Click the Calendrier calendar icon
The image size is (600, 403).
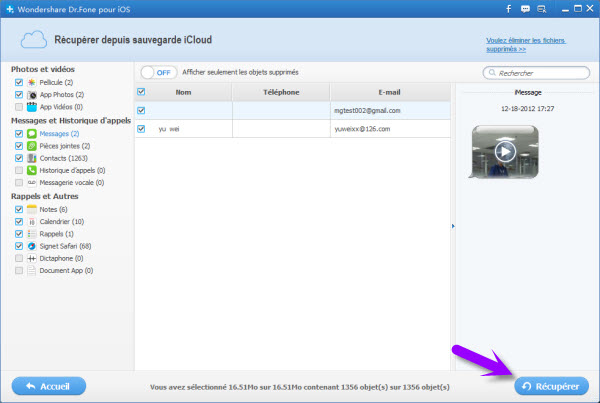coord(32,222)
